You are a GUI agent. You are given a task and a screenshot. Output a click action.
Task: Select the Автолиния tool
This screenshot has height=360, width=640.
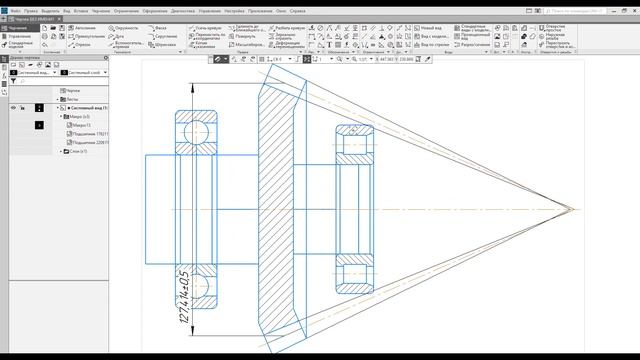pos(82,28)
